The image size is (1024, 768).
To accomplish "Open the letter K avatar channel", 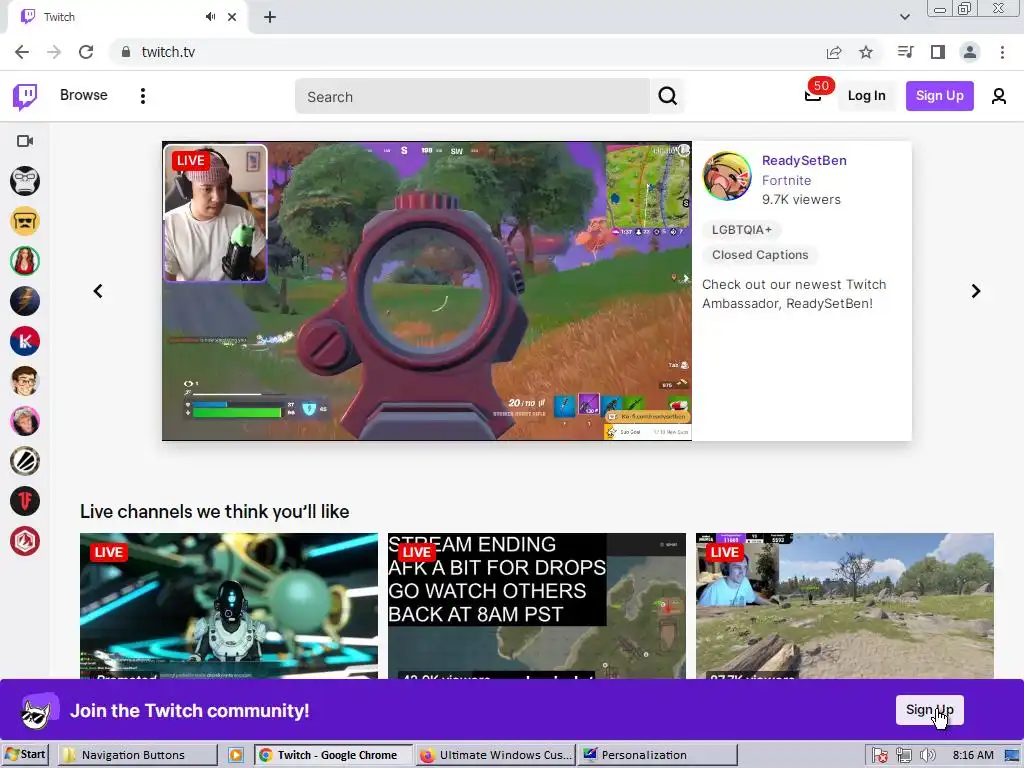I will coord(25,341).
